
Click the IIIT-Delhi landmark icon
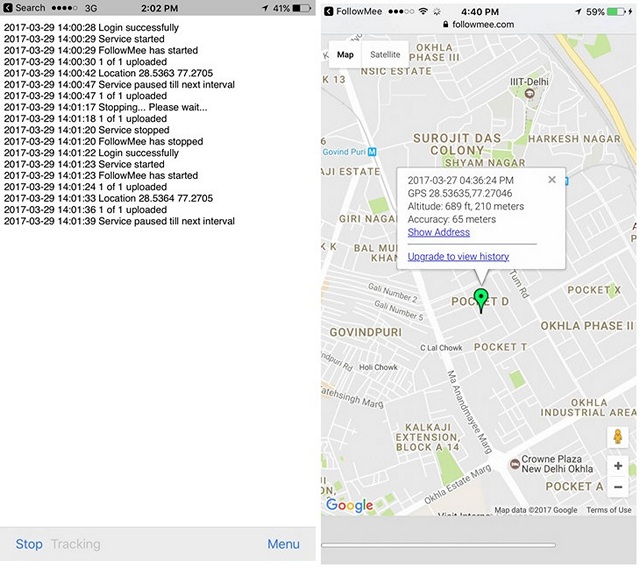(529, 93)
